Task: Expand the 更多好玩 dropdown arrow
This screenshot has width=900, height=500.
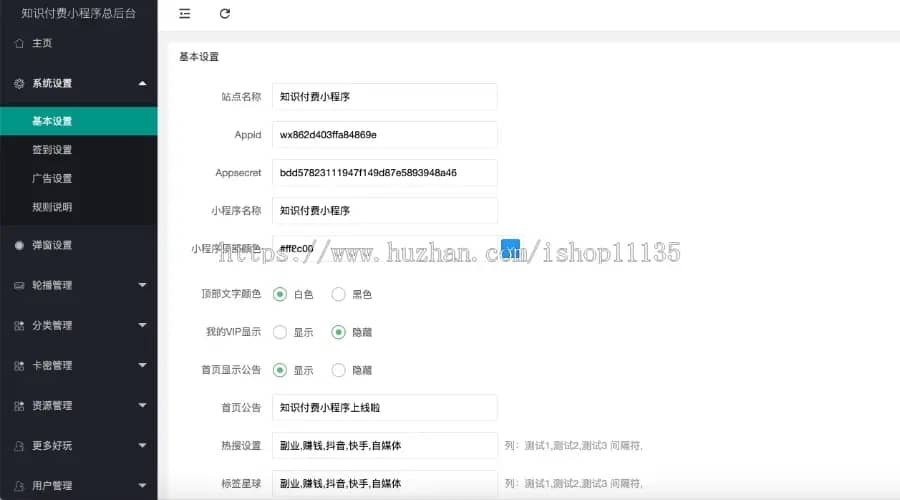Action: [142, 445]
